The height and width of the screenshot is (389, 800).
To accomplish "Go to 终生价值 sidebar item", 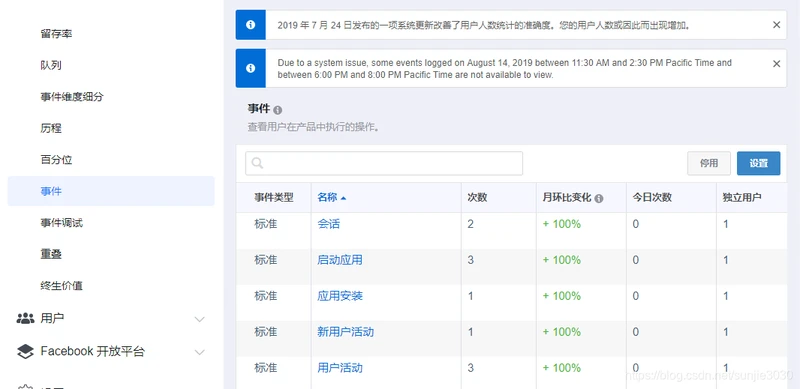I will pos(62,286).
